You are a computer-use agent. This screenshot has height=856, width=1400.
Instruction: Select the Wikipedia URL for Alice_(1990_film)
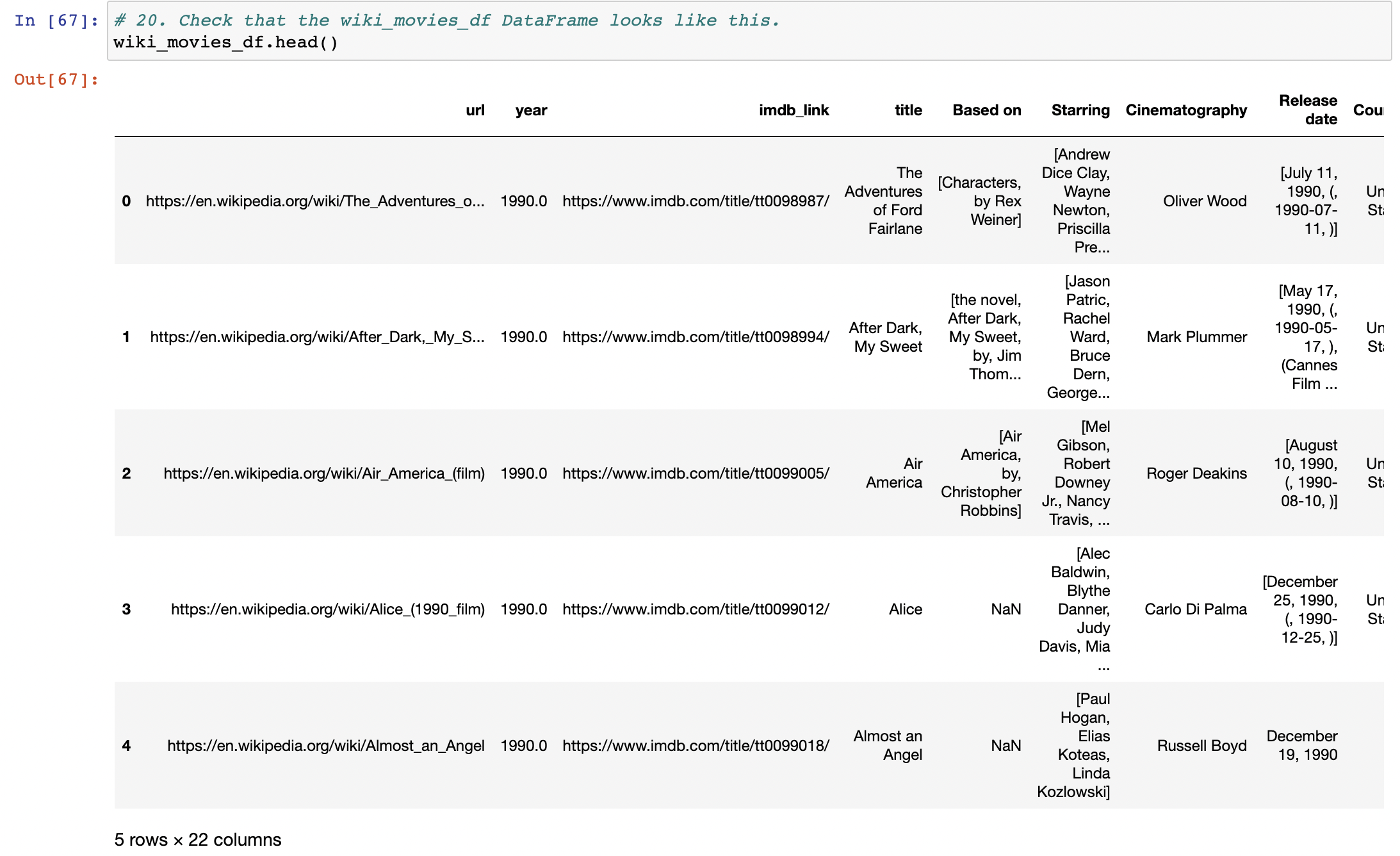(x=328, y=609)
